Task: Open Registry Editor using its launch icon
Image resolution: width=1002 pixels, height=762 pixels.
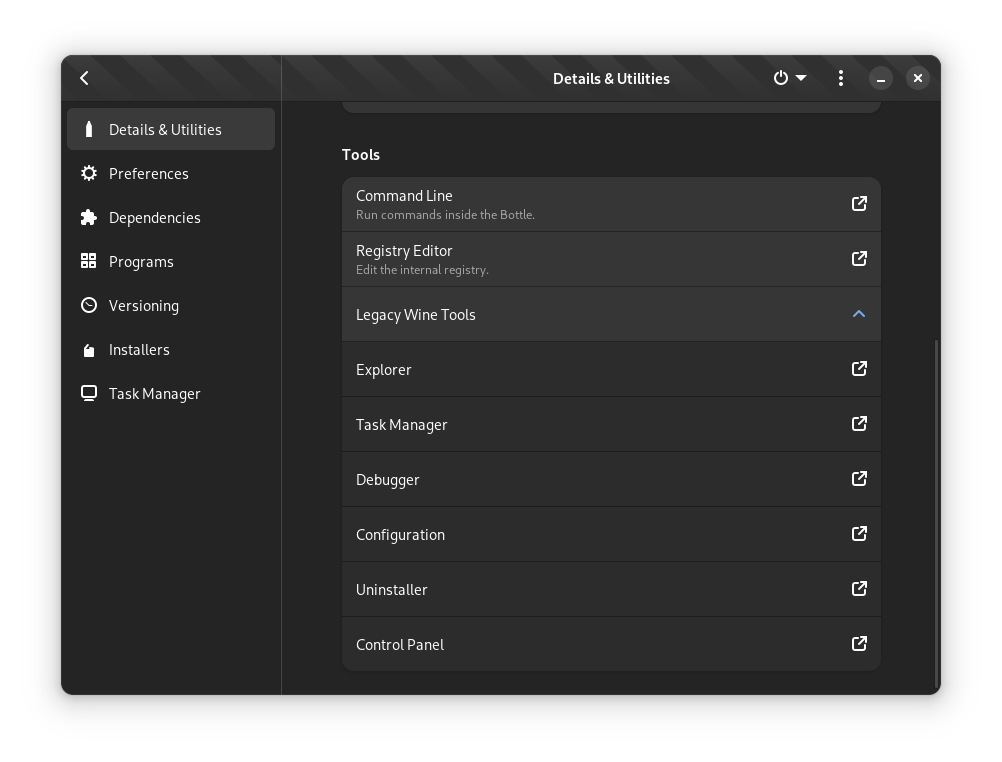Action: (x=858, y=259)
